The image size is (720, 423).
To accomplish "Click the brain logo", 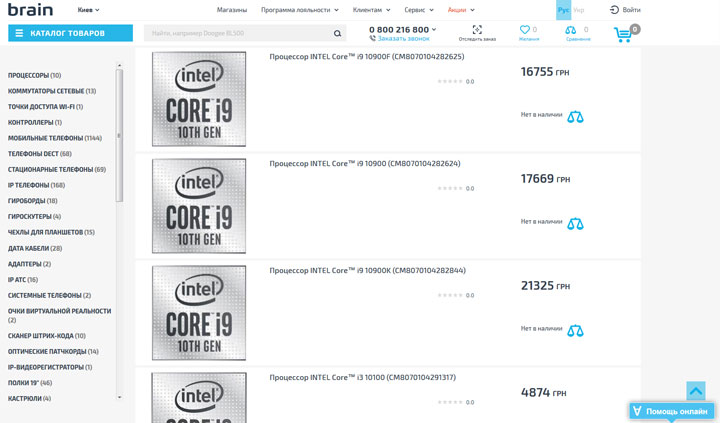I will pos(30,9).
